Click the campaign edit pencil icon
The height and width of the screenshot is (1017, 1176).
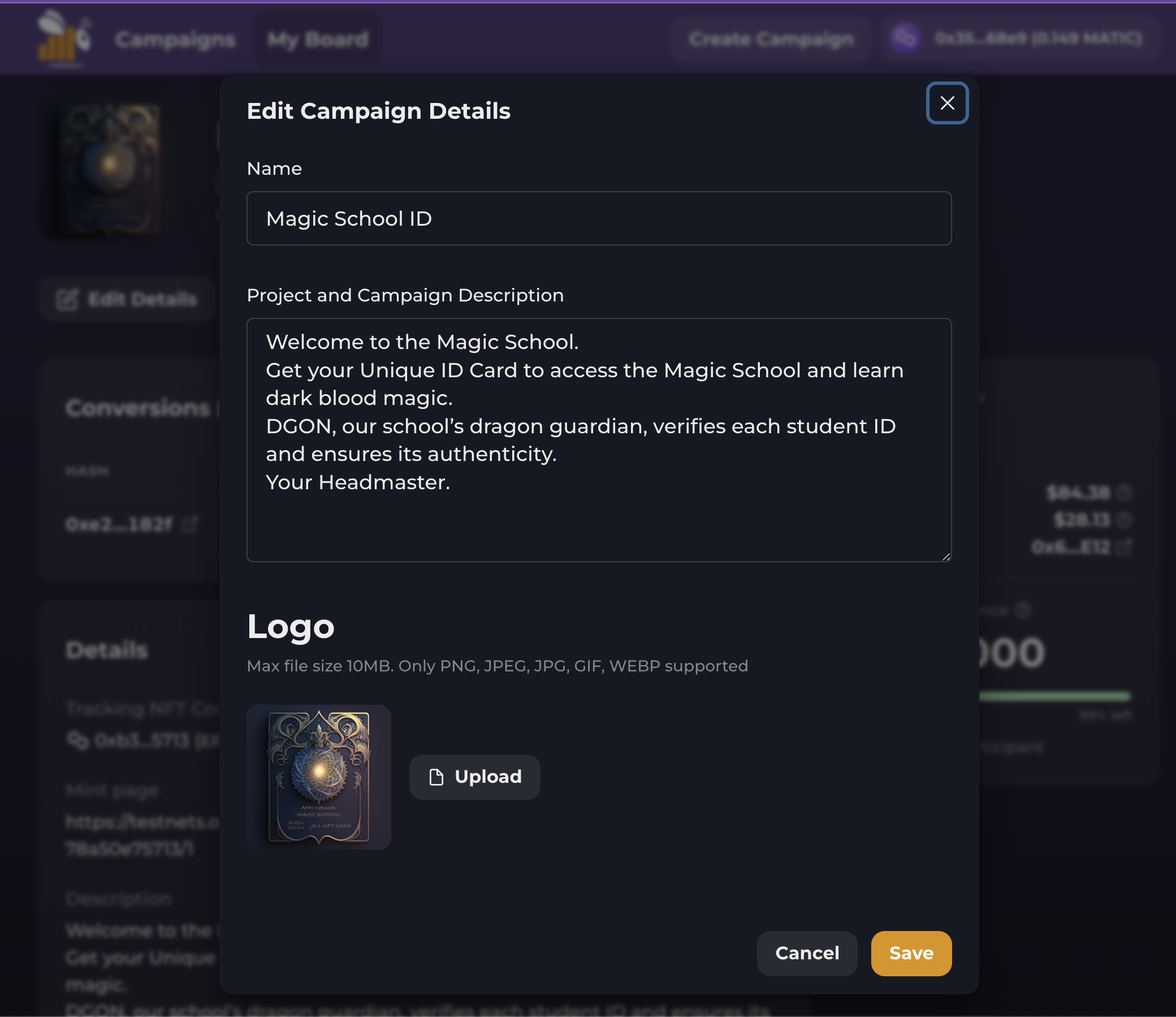[69, 298]
